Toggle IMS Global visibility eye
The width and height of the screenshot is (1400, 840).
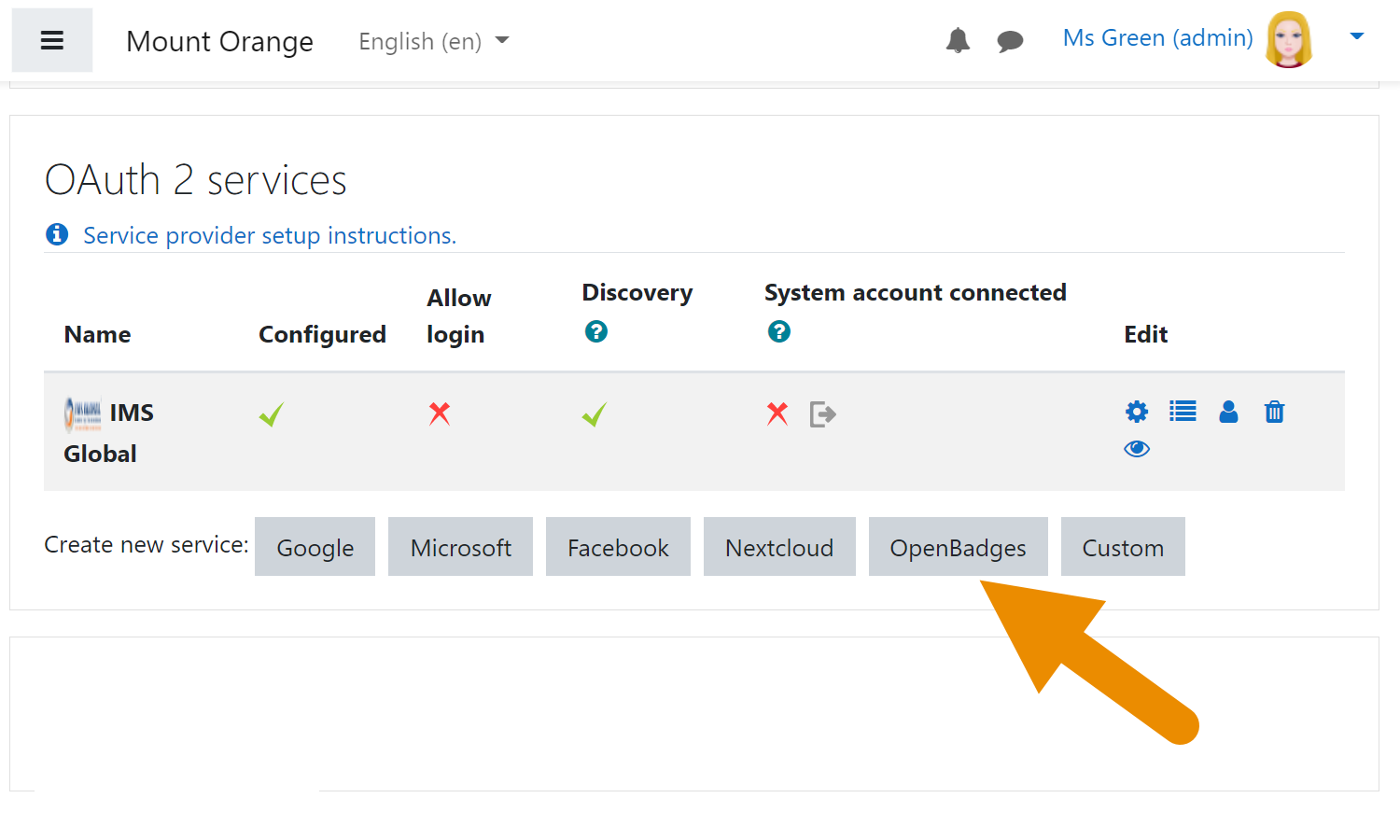click(1137, 449)
